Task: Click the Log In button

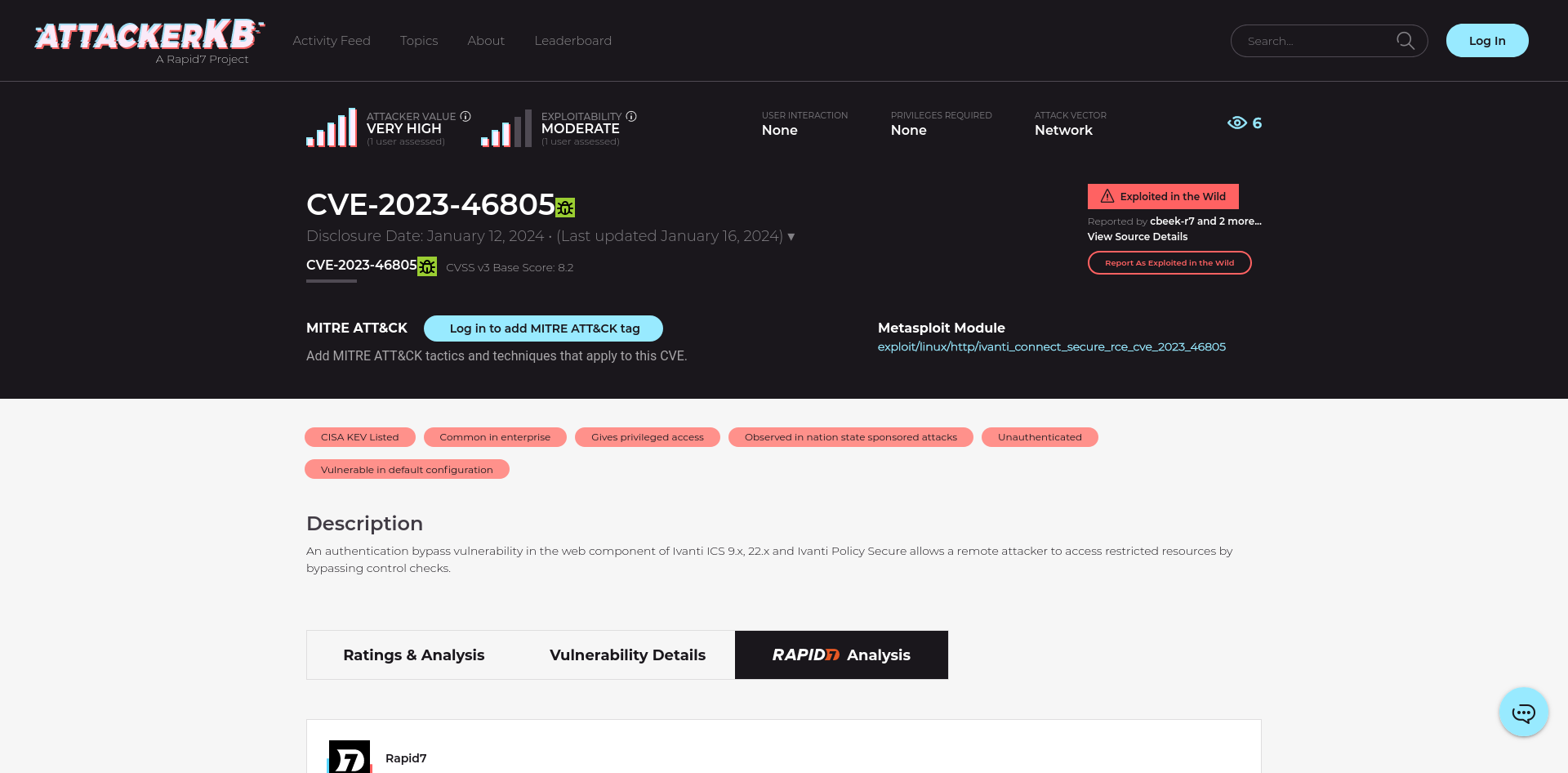Action: [x=1487, y=41]
